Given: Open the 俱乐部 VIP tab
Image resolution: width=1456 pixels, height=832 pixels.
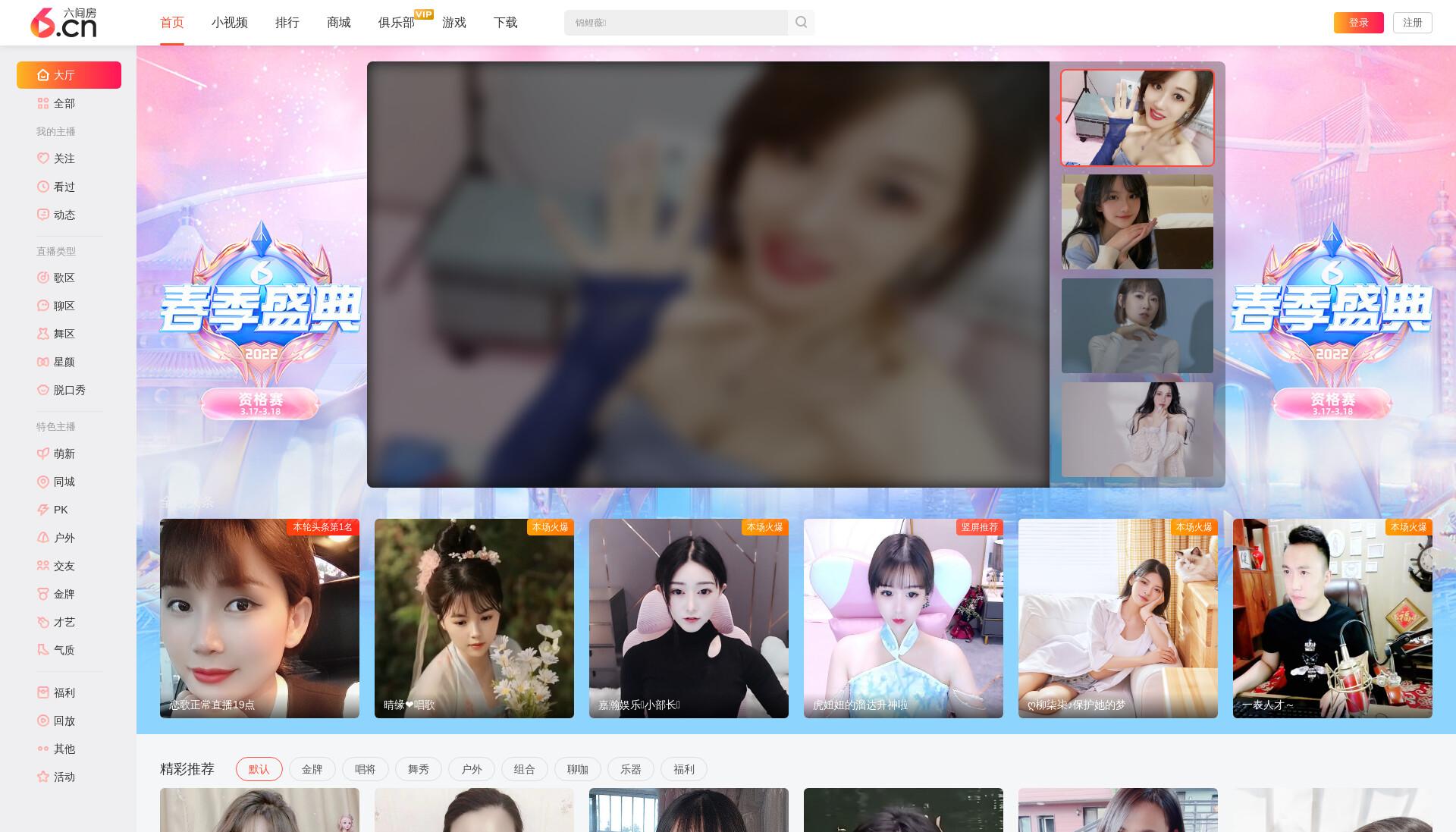Looking at the screenshot, I should (397, 23).
